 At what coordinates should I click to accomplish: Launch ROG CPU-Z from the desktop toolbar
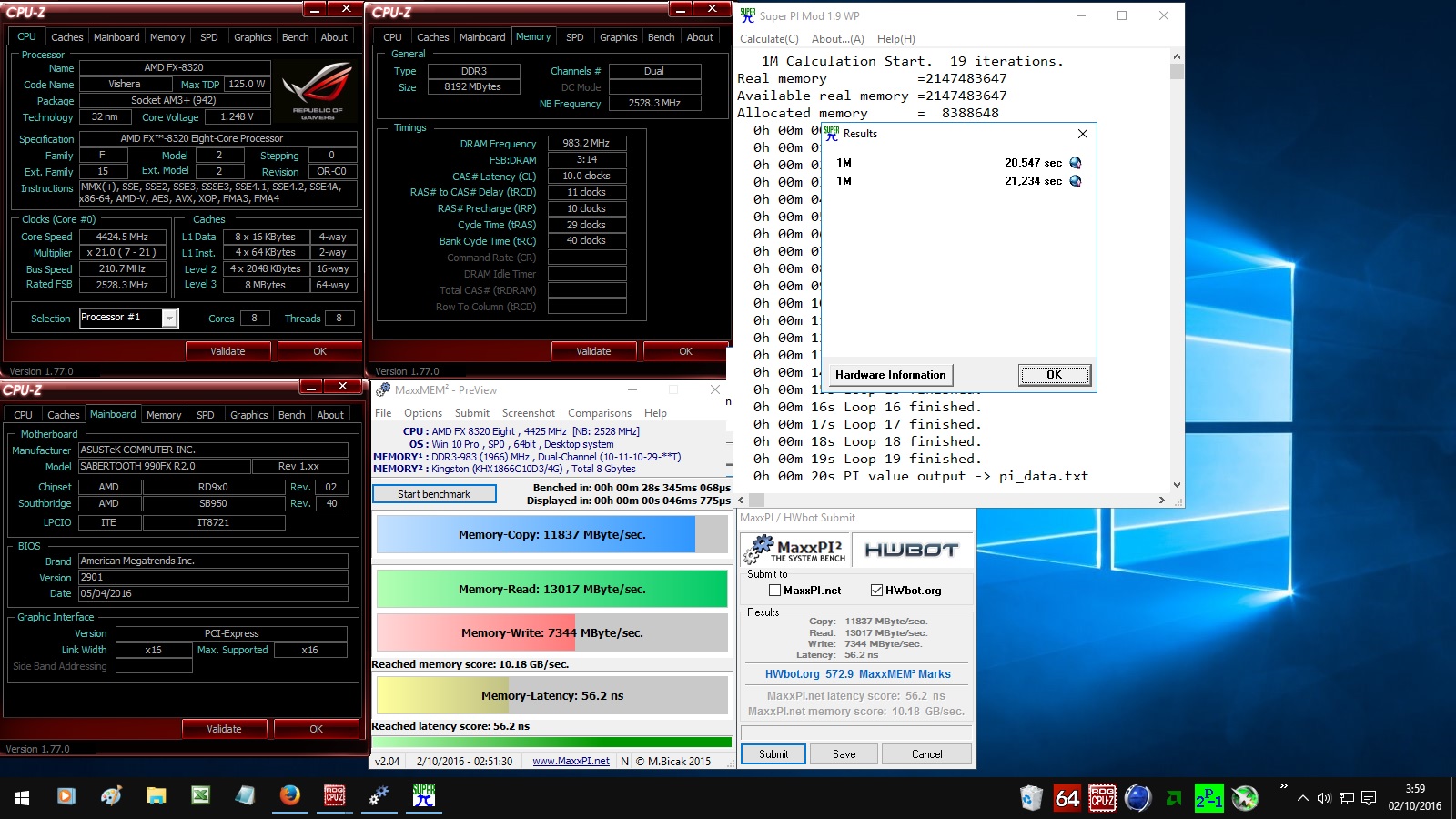click(x=1102, y=798)
